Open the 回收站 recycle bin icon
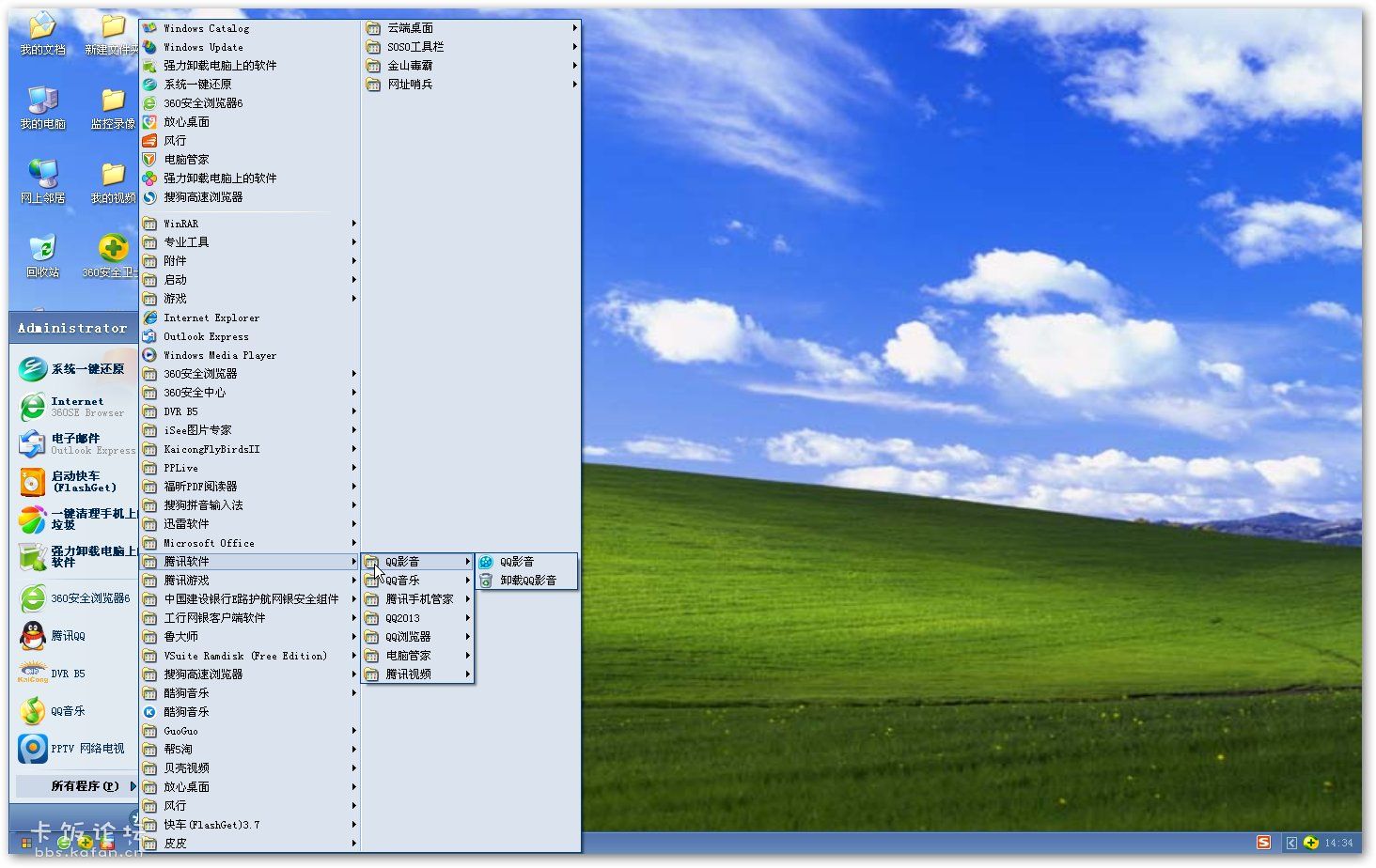This screenshot has width=1376, height=868. [42, 256]
